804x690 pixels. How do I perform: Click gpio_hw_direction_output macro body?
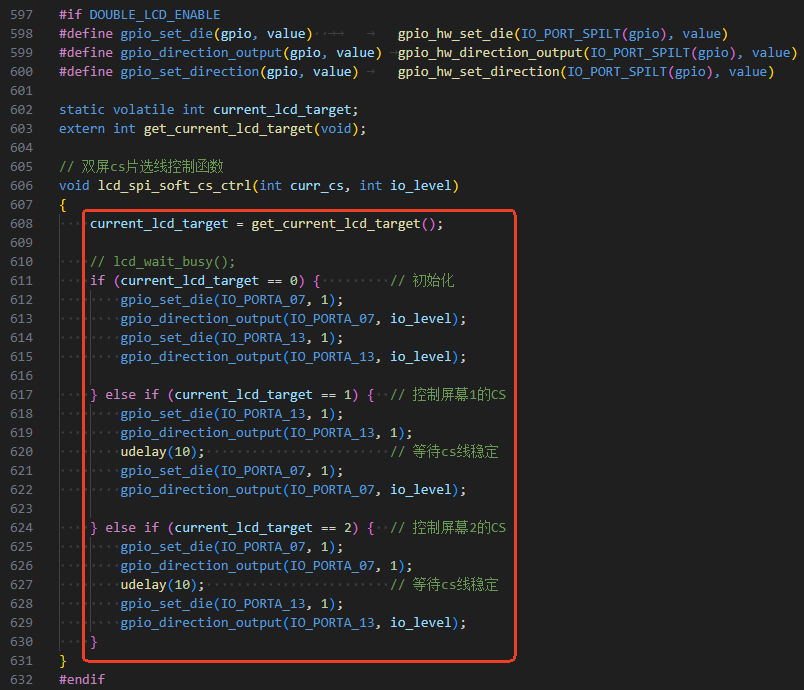pos(597,53)
